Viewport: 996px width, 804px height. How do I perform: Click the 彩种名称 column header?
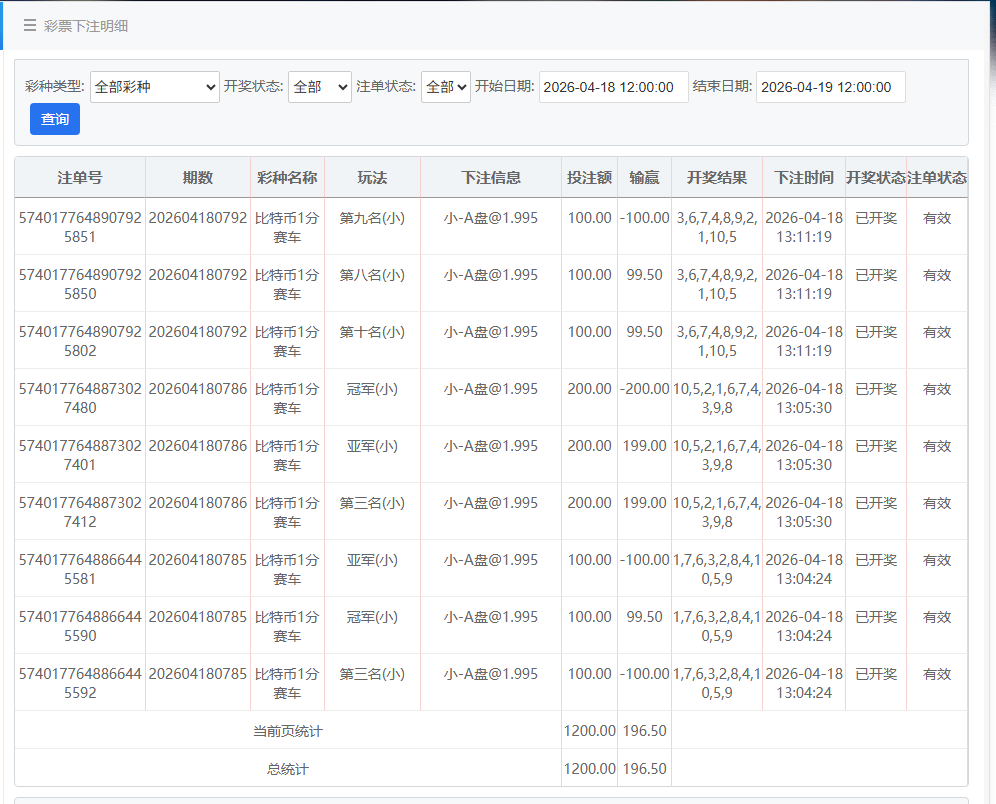click(x=287, y=178)
